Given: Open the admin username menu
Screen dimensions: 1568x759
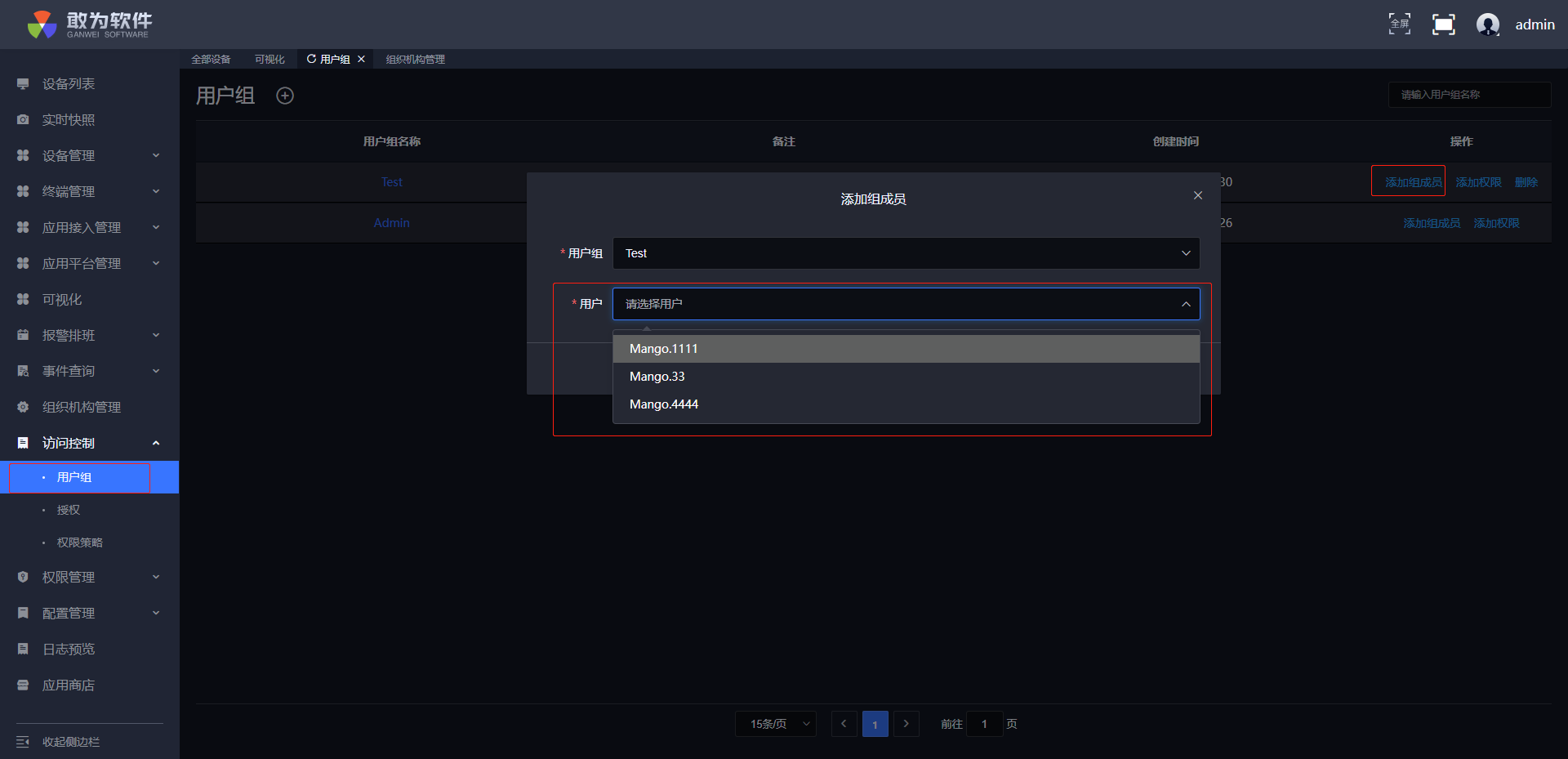Looking at the screenshot, I should pos(1535,25).
